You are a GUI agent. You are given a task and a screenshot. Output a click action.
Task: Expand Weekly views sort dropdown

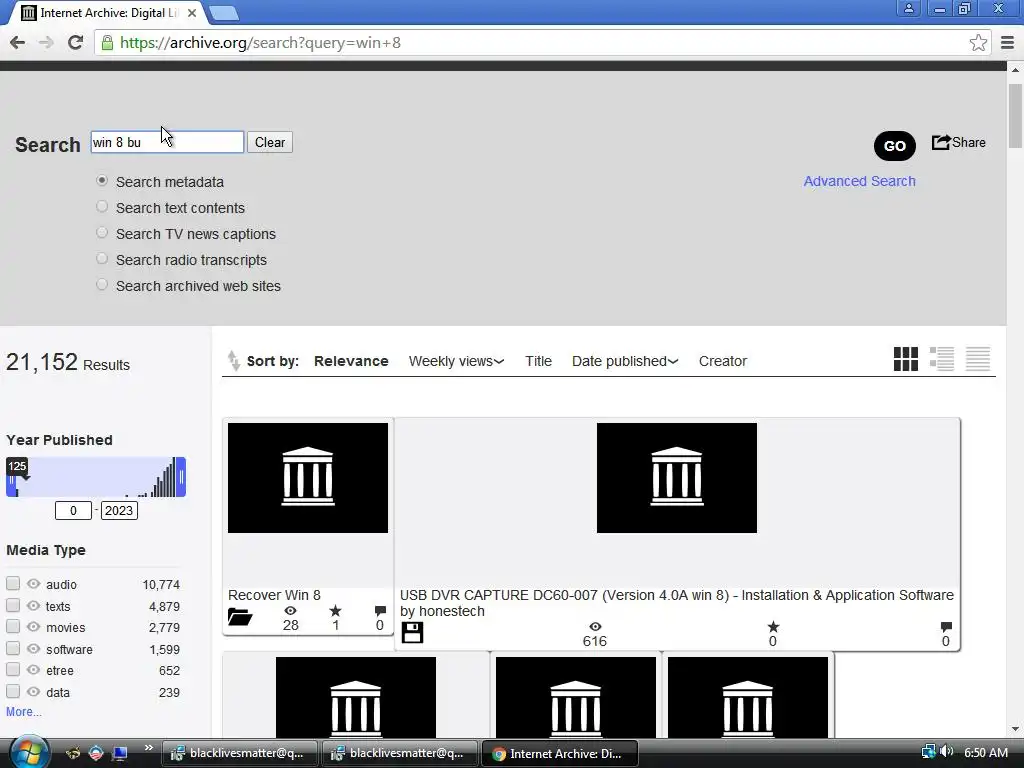pyautogui.click(x=456, y=361)
